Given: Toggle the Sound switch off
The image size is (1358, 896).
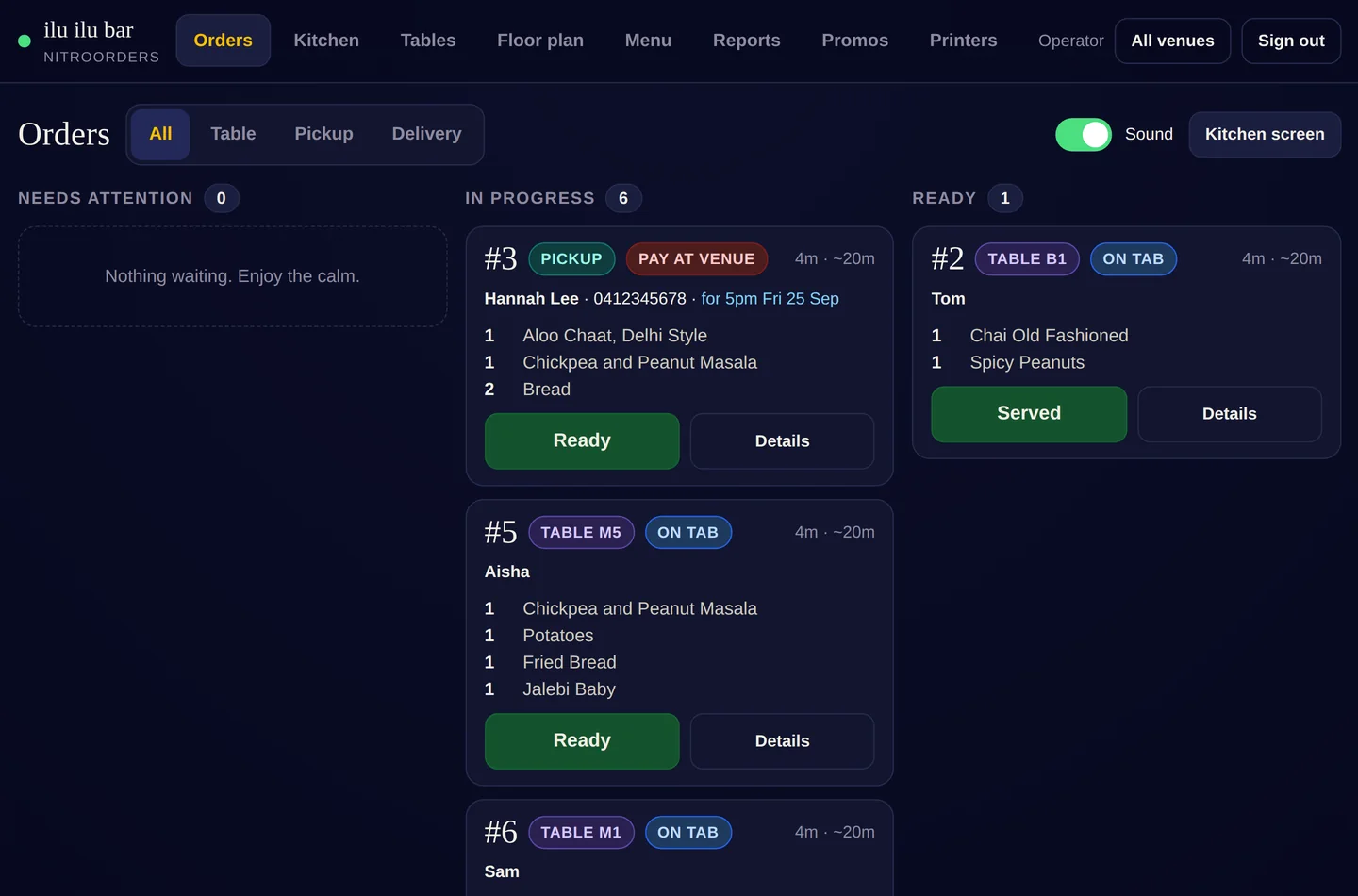Looking at the screenshot, I should (1084, 135).
